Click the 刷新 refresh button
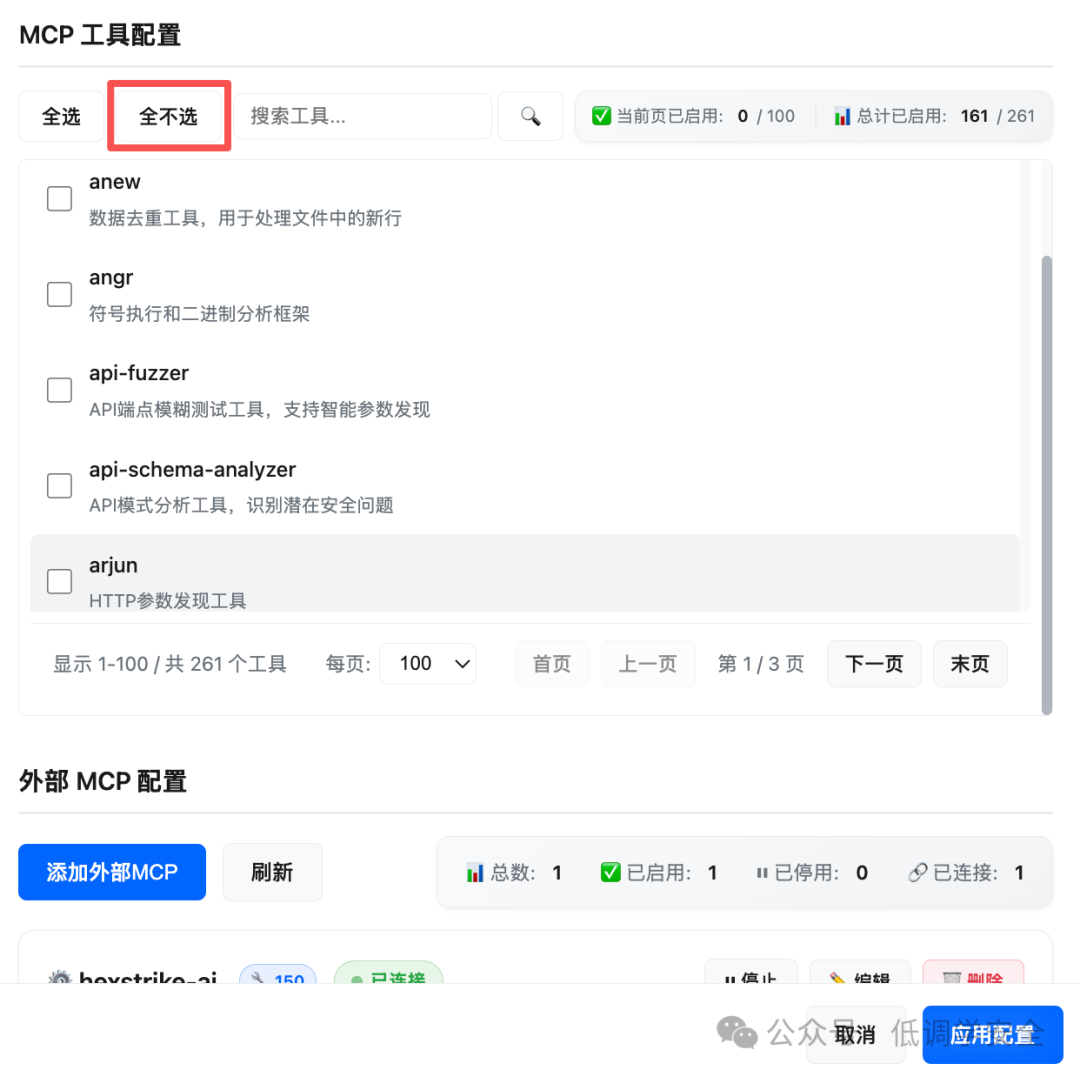The image size is (1080, 1077). coord(272,872)
